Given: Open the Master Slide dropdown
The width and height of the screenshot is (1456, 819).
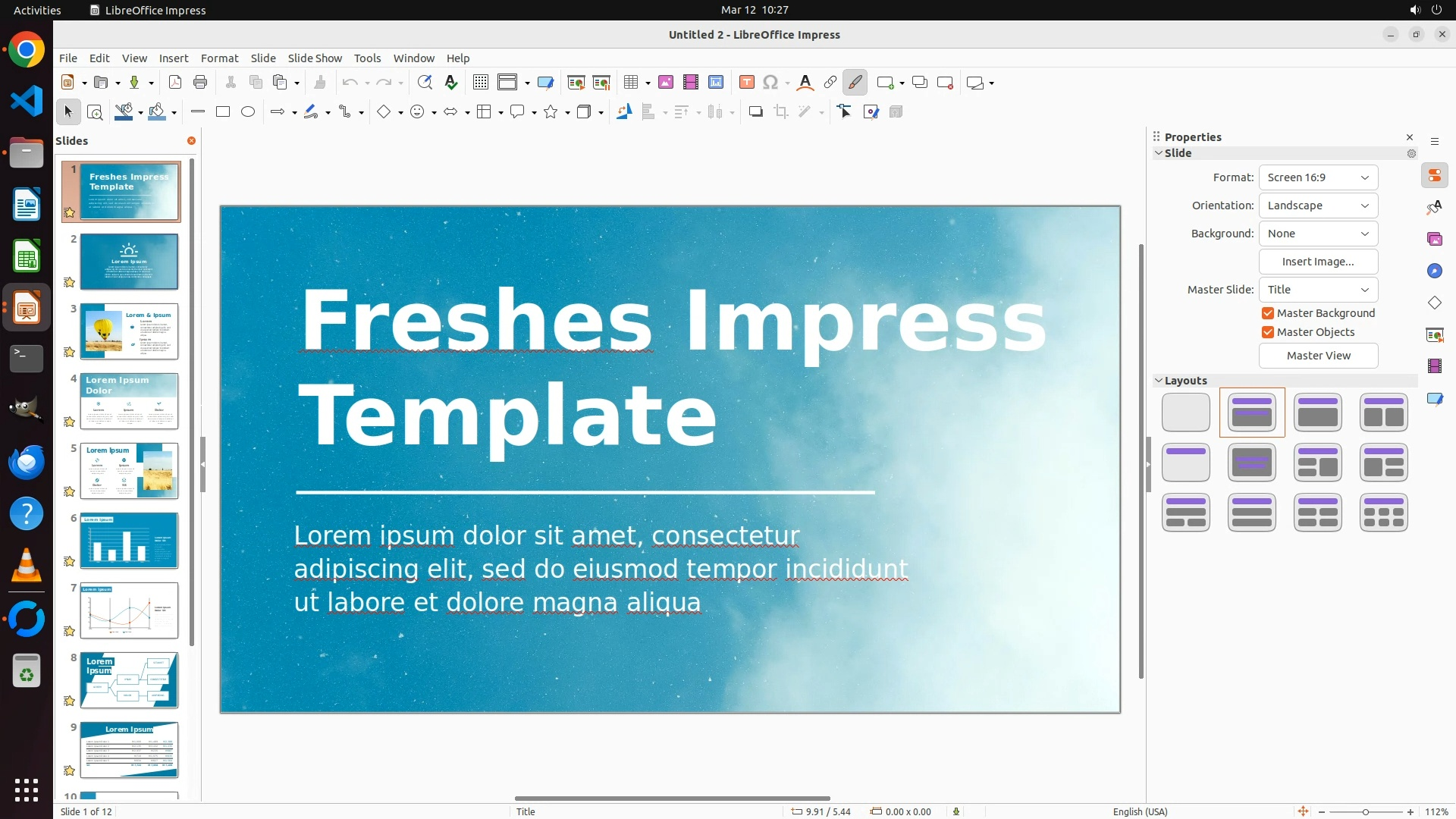Looking at the screenshot, I should tap(1318, 290).
